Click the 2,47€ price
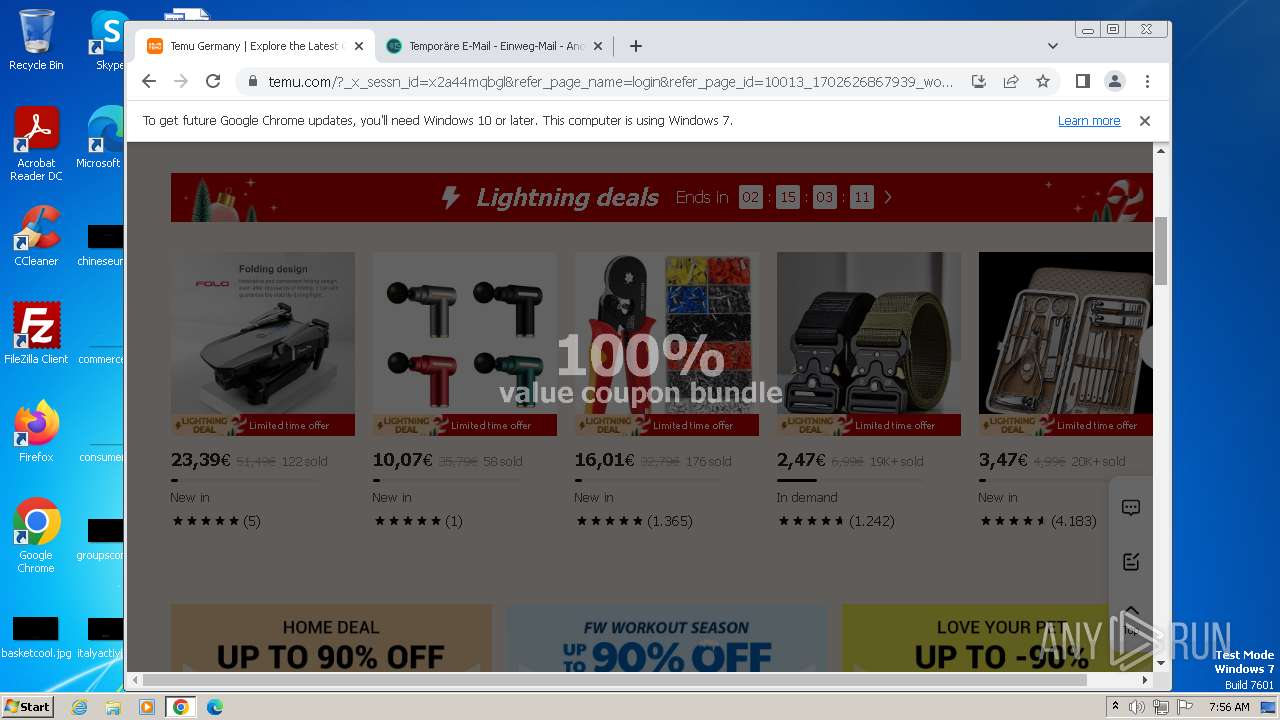1280x720 pixels. tap(801, 460)
